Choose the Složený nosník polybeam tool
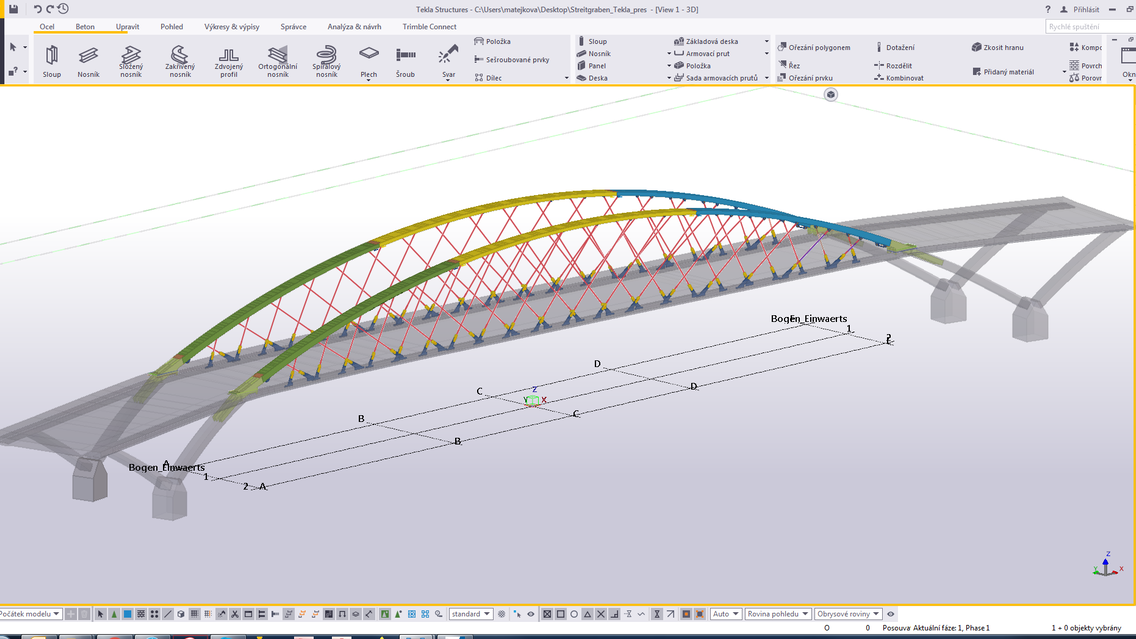 131,61
